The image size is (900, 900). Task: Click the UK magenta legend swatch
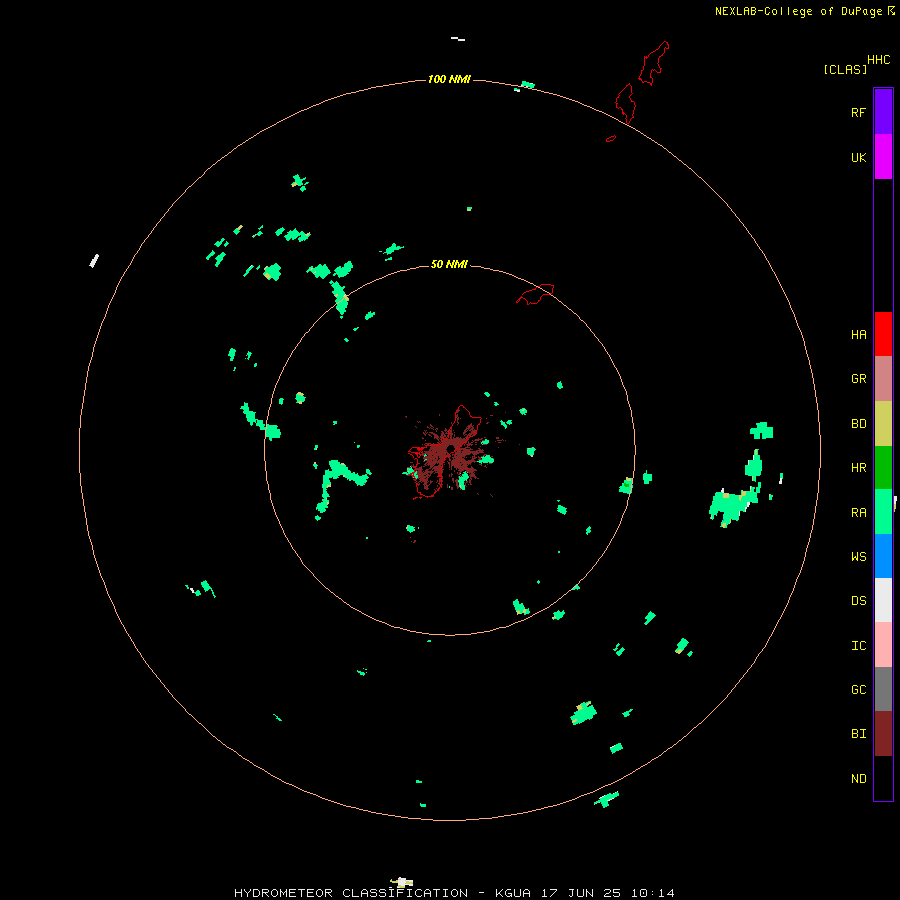[883, 156]
